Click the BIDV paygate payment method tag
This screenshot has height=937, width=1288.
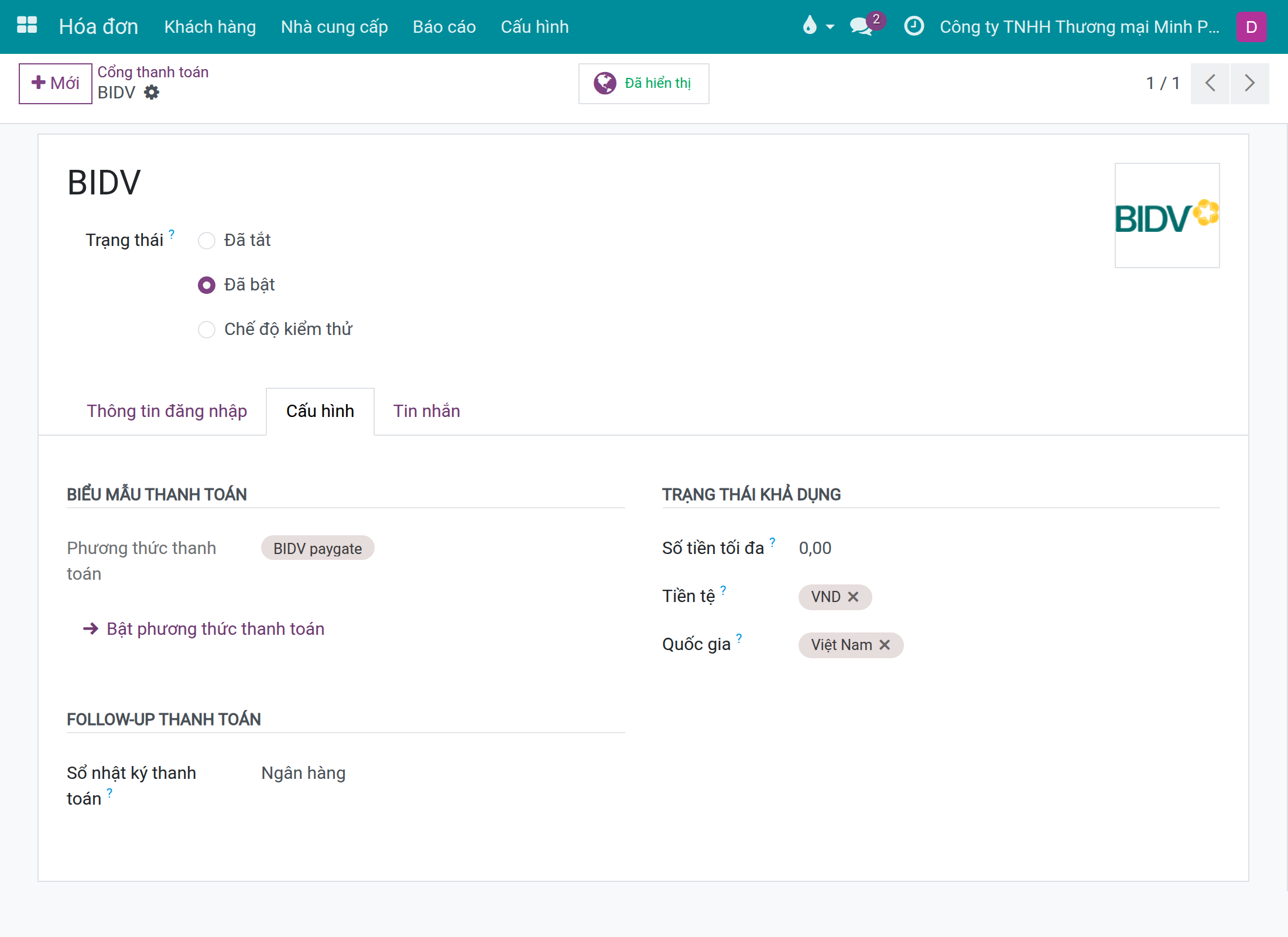(x=317, y=549)
